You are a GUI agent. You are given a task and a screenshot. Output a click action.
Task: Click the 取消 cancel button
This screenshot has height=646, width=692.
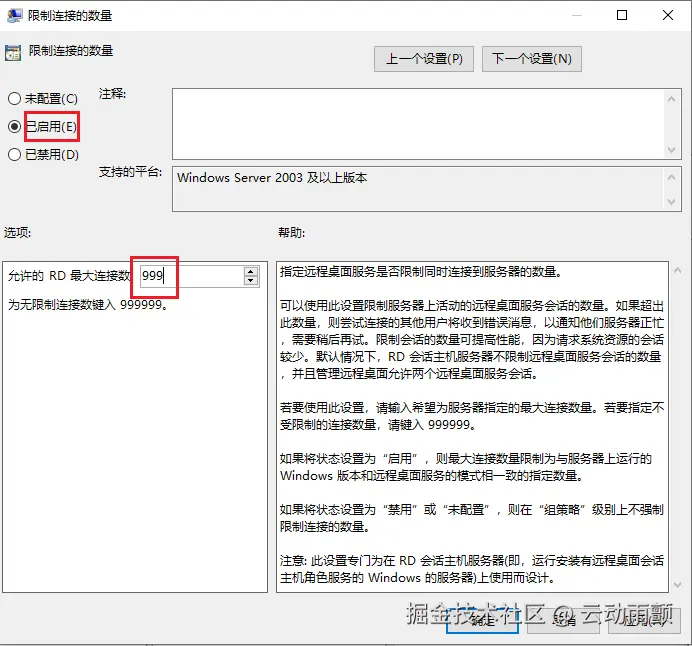[x=564, y=620]
